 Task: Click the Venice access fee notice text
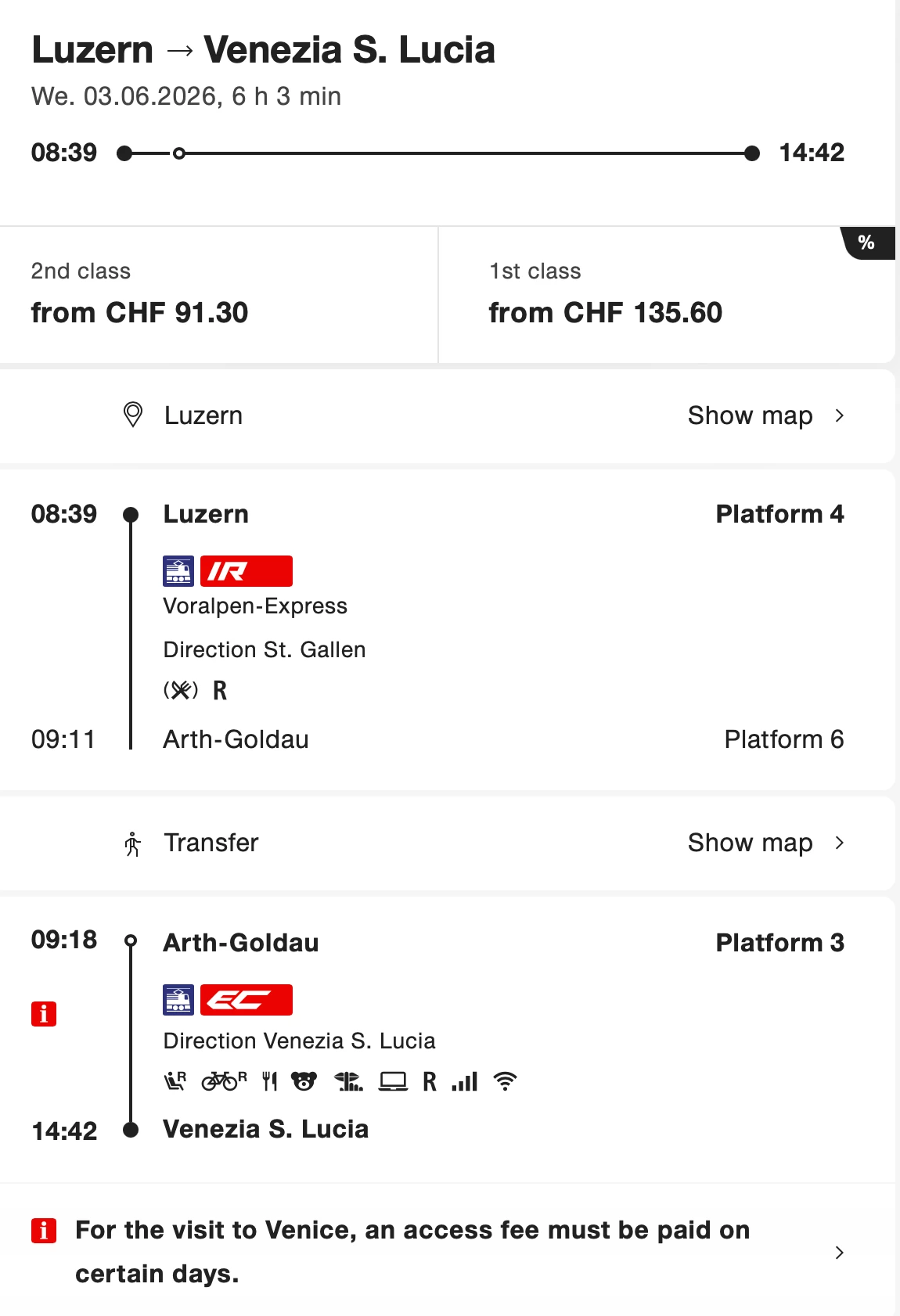point(412,1252)
